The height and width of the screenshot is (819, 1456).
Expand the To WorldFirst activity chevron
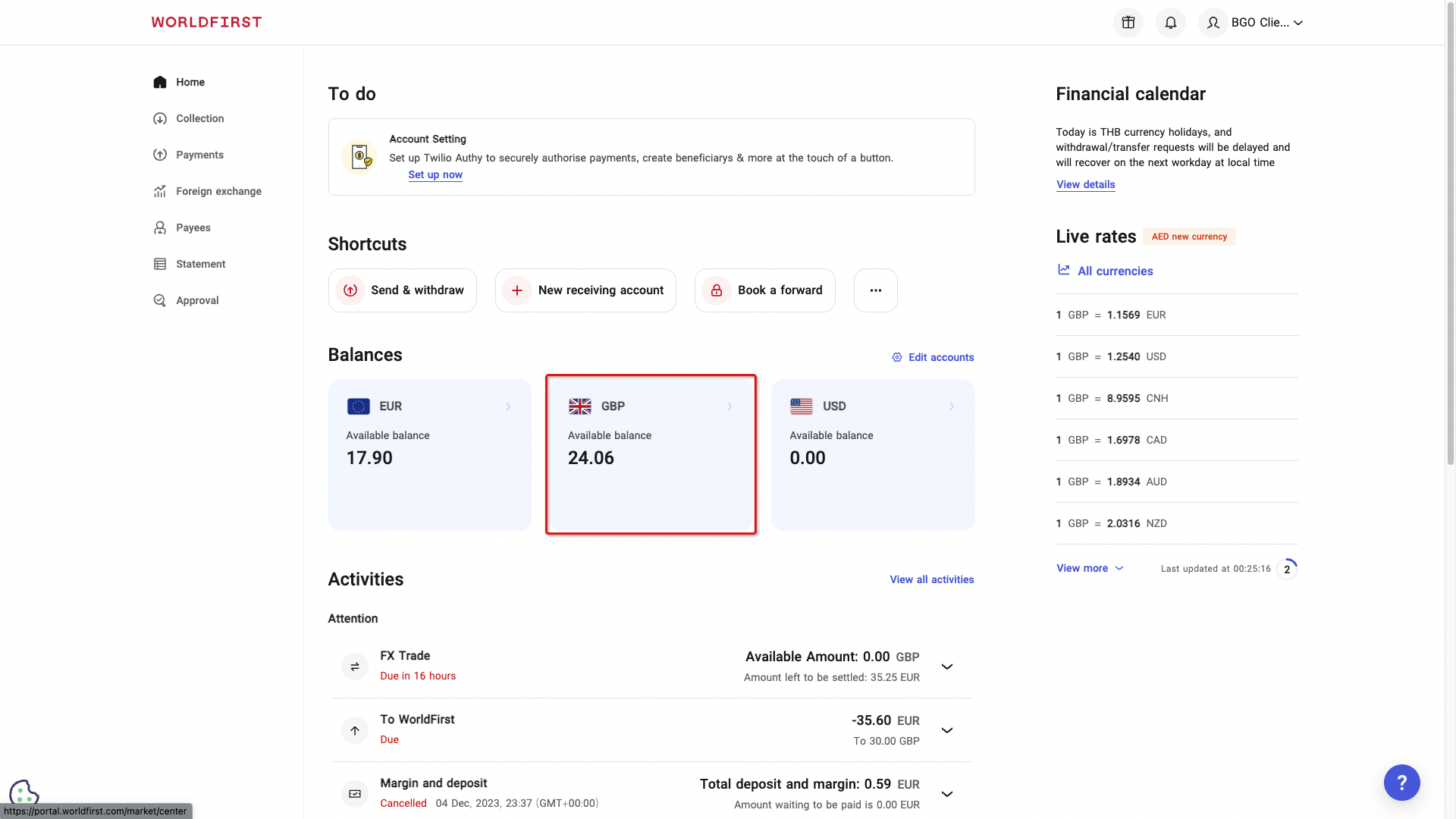click(x=946, y=730)
